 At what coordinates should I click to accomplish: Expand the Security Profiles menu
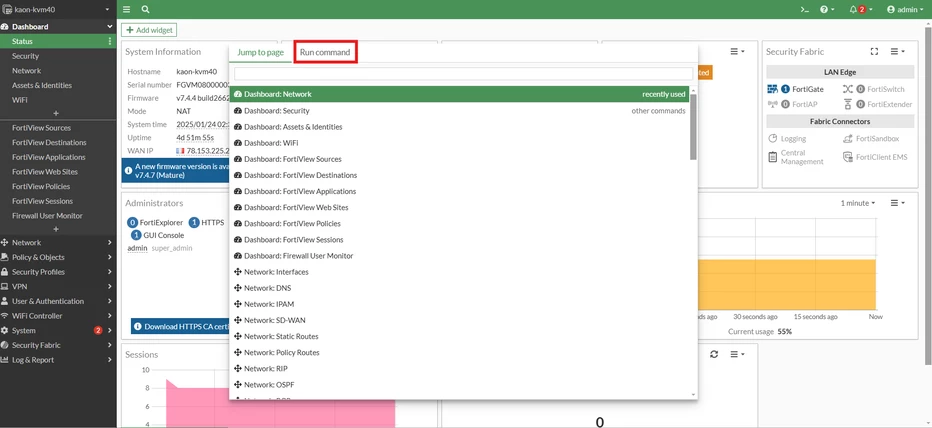click(x=57, y=272)
